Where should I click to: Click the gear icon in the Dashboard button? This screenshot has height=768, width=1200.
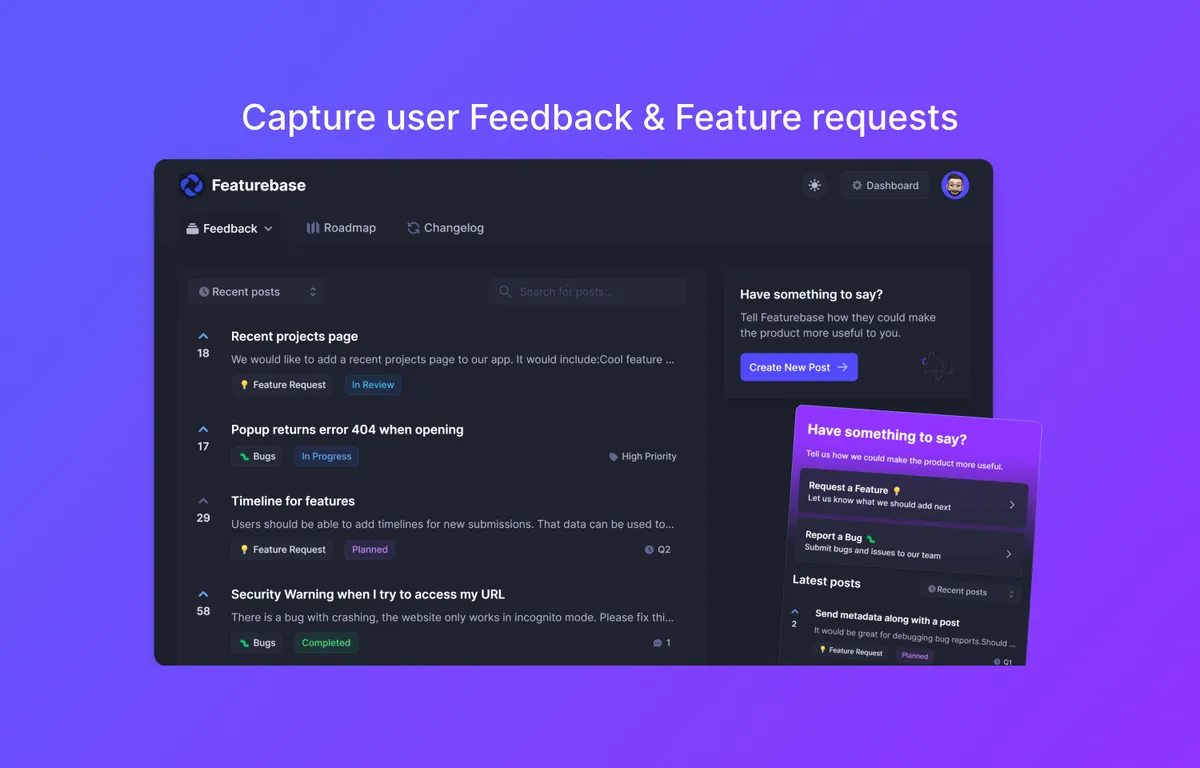tap(857, 185)
